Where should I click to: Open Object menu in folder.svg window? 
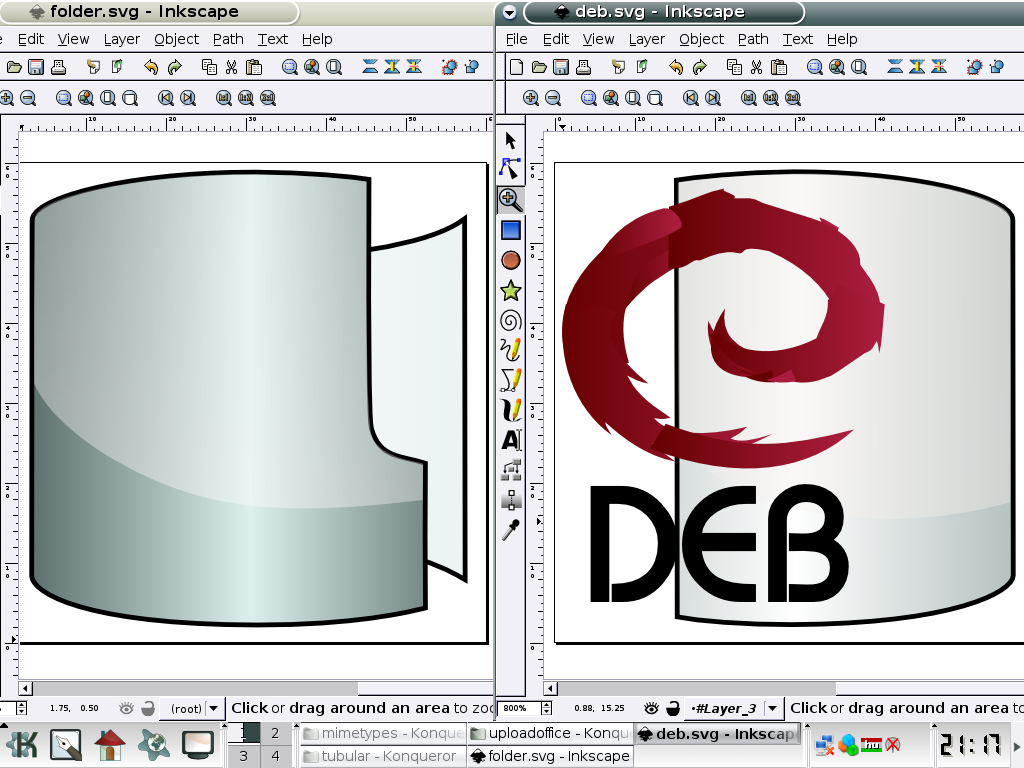[176, 39]
